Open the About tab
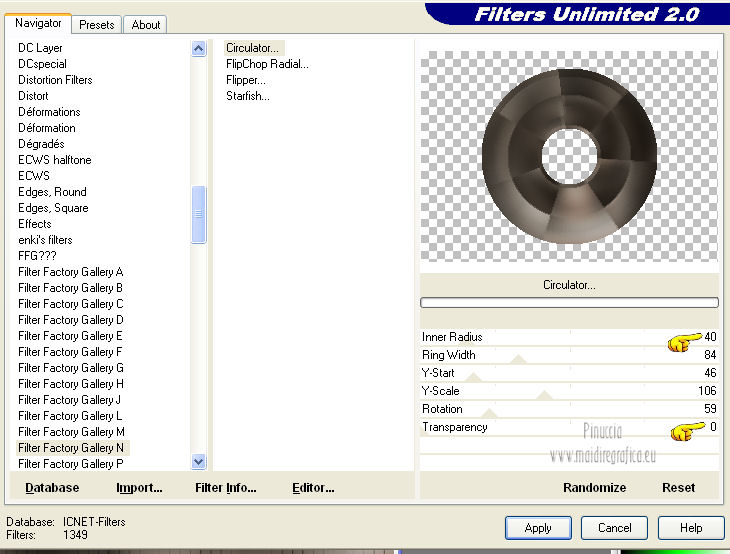The width and height of the screenshot is (730, 554). (x=146, y=24)
